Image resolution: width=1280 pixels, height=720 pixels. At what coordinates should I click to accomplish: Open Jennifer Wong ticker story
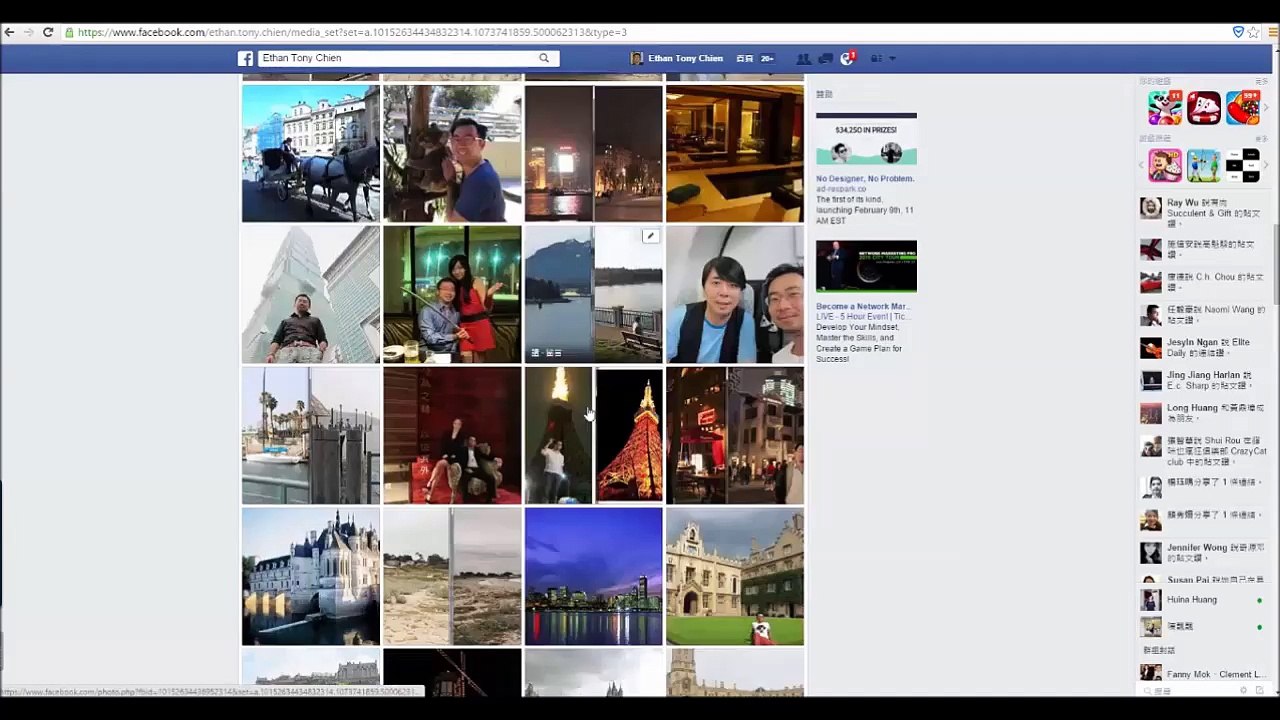click(x=1204, y=552)
